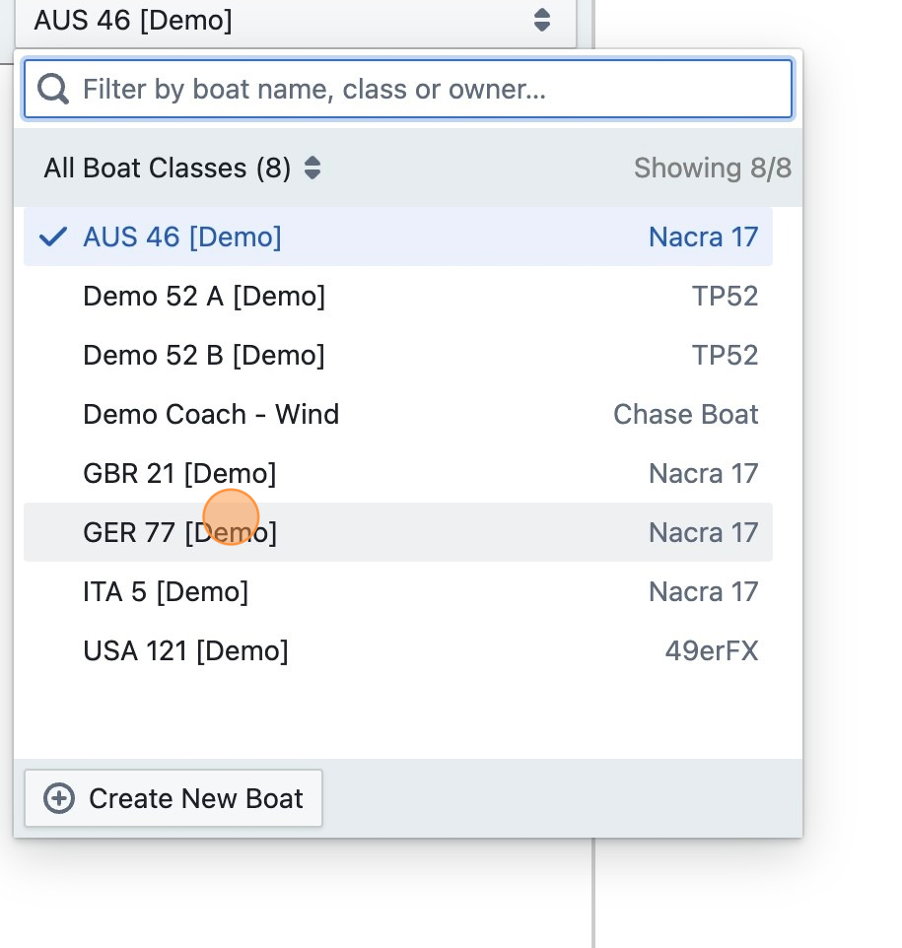Choose ITA 5 [Demo] boat

click(x=398, y=591)
